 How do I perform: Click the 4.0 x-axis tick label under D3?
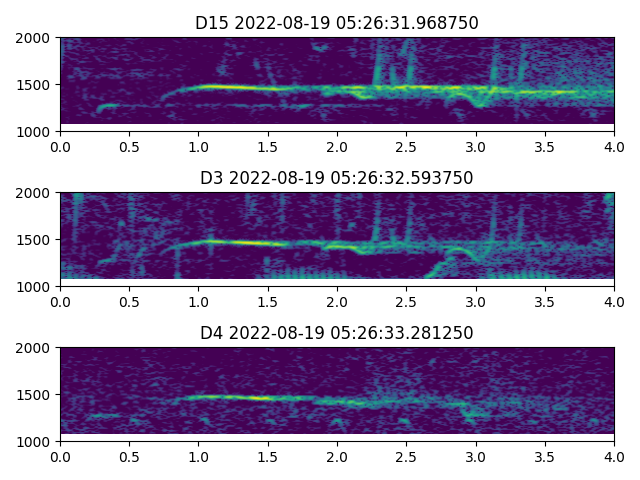[x=614, y=302]
